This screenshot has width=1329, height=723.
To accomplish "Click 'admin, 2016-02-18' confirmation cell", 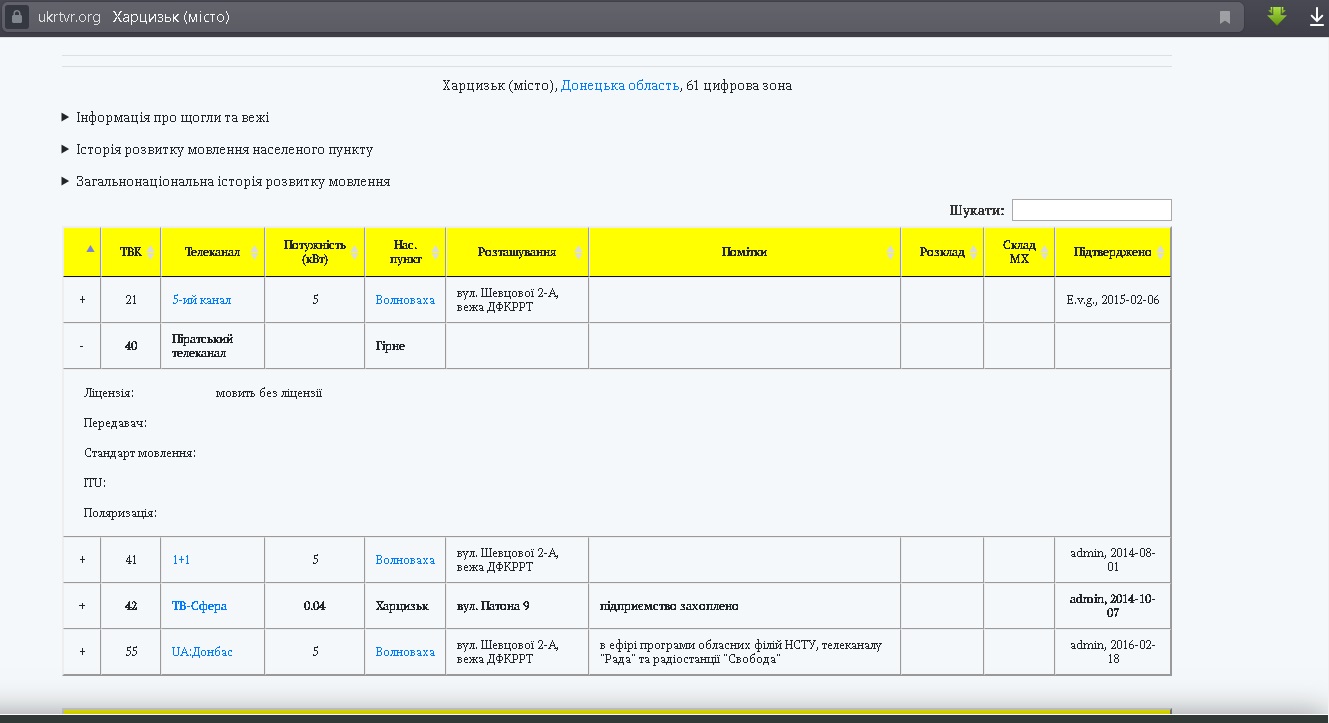I will click(x=1112, y=652).
